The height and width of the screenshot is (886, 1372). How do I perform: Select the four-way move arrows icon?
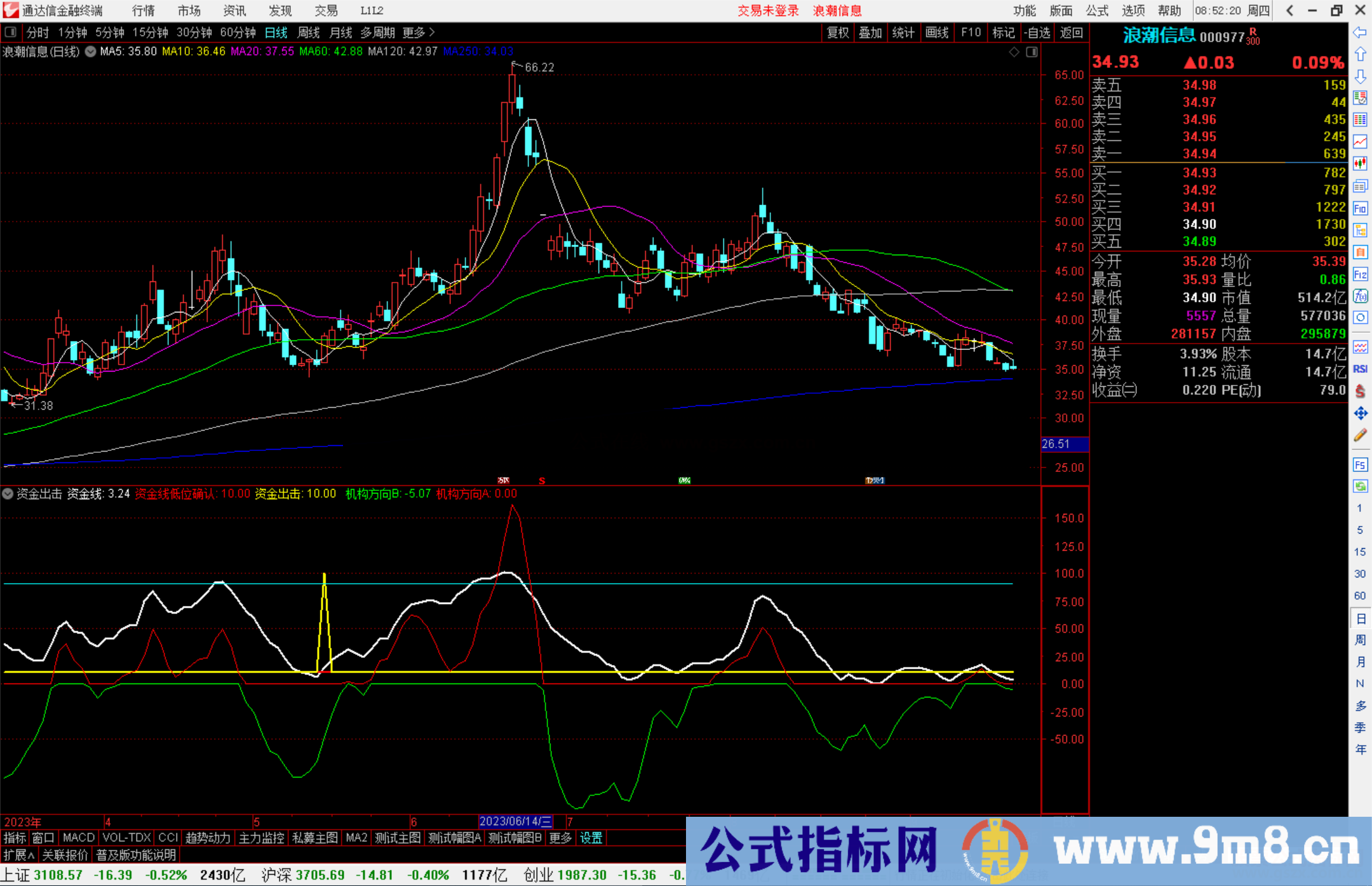(x=1360, y=413)
